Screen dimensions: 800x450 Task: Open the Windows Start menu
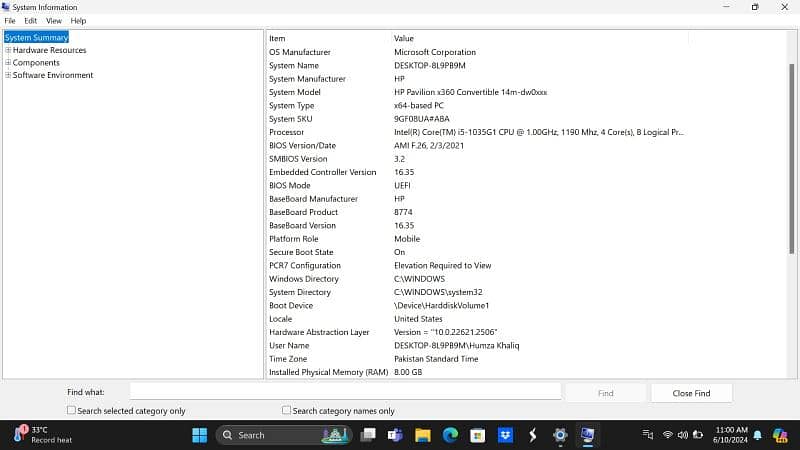coord(199,435)
